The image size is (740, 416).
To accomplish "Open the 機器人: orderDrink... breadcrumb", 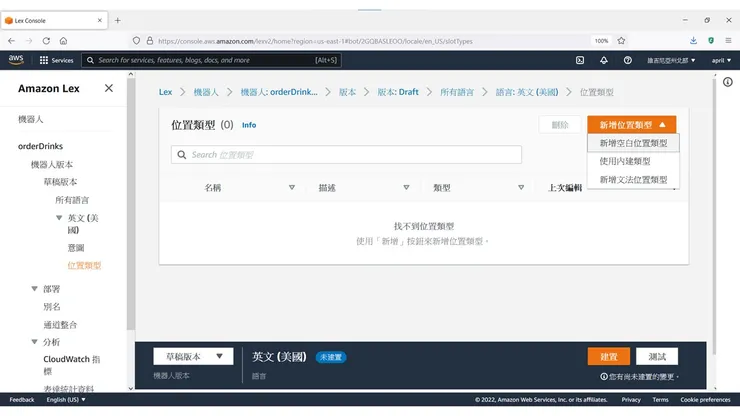I will click(279, 92).
